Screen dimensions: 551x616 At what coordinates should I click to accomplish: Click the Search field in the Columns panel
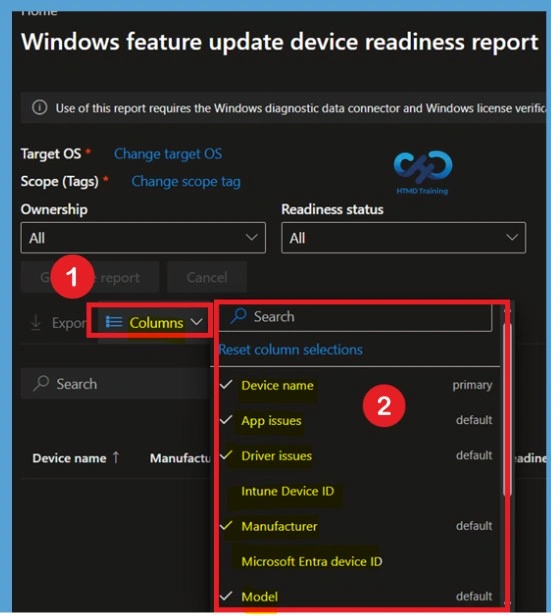pyautogui.click(x=355, y=317)
